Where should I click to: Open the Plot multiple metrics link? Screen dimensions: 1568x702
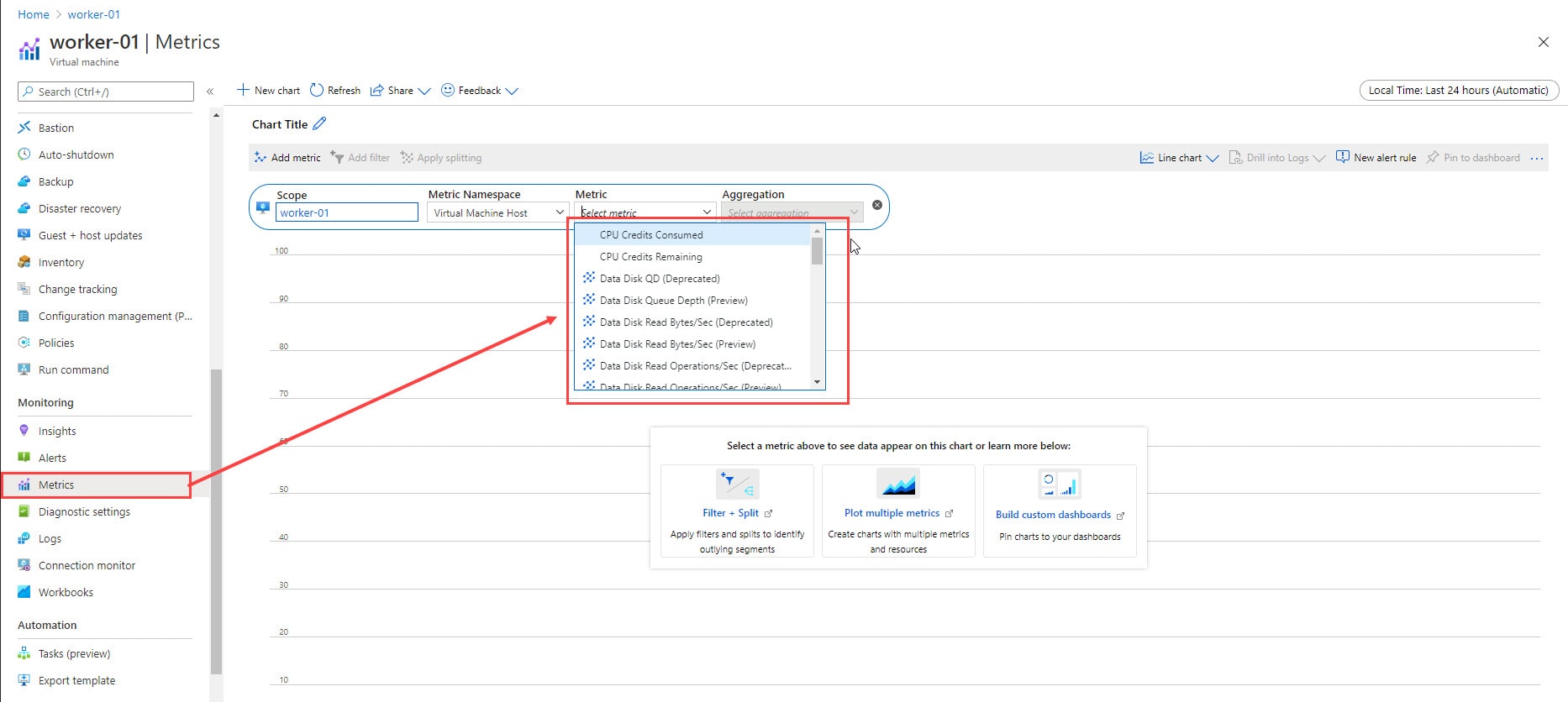pyautogui.click(x=892, y=513)
